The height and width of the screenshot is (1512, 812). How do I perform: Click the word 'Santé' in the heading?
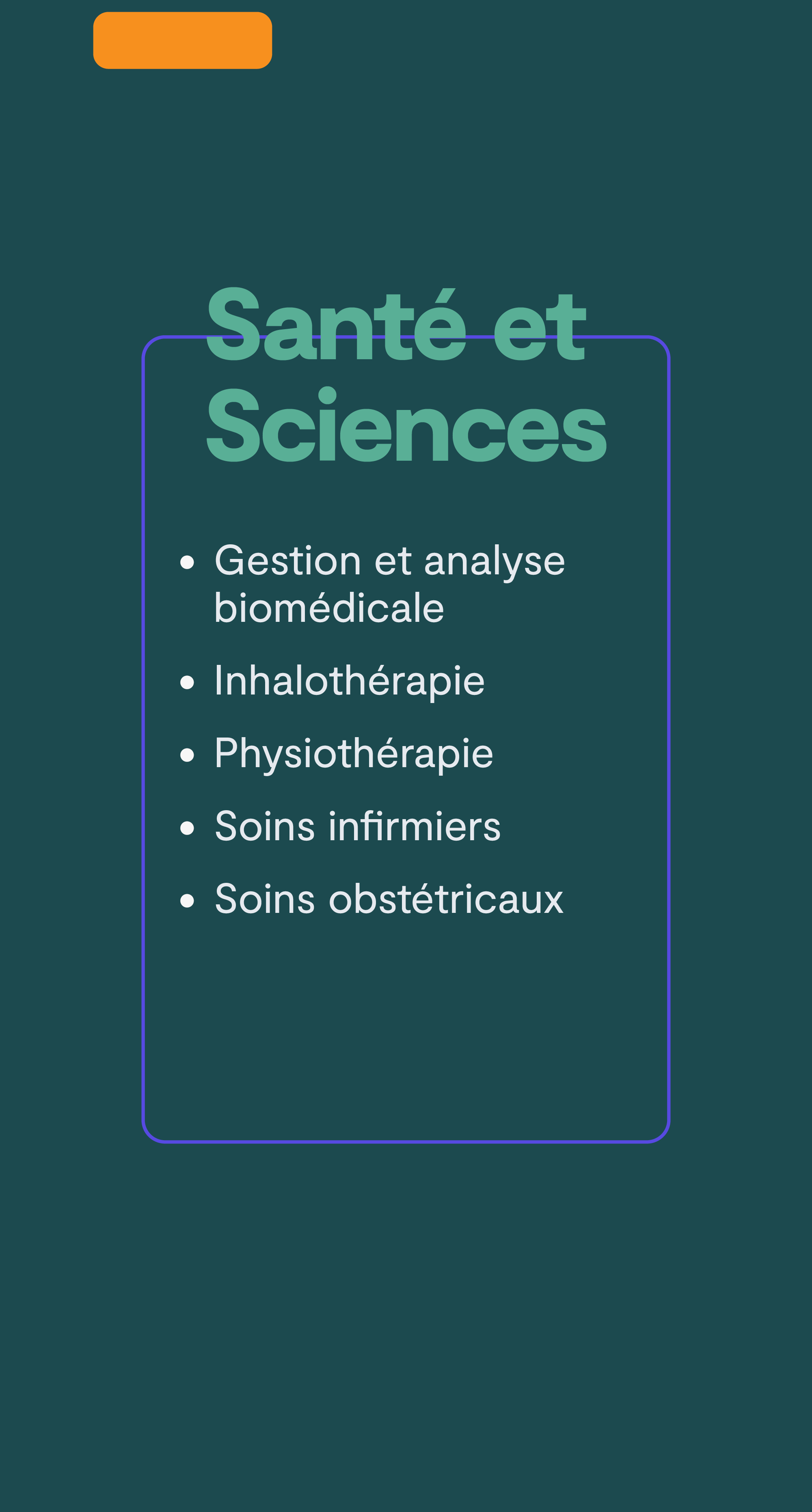pos(337,324)
